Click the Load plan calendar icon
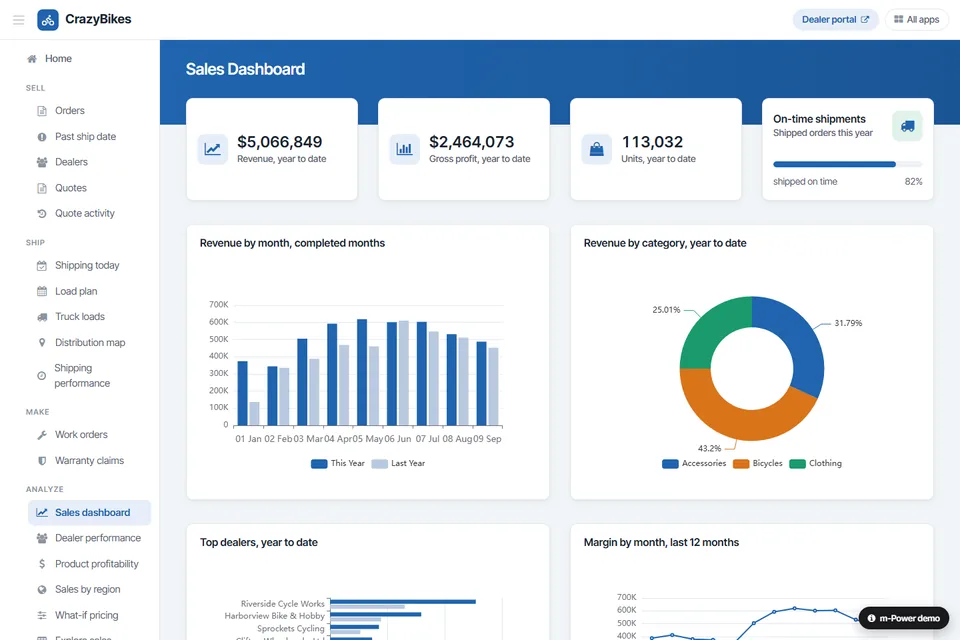 coord(42,292)
